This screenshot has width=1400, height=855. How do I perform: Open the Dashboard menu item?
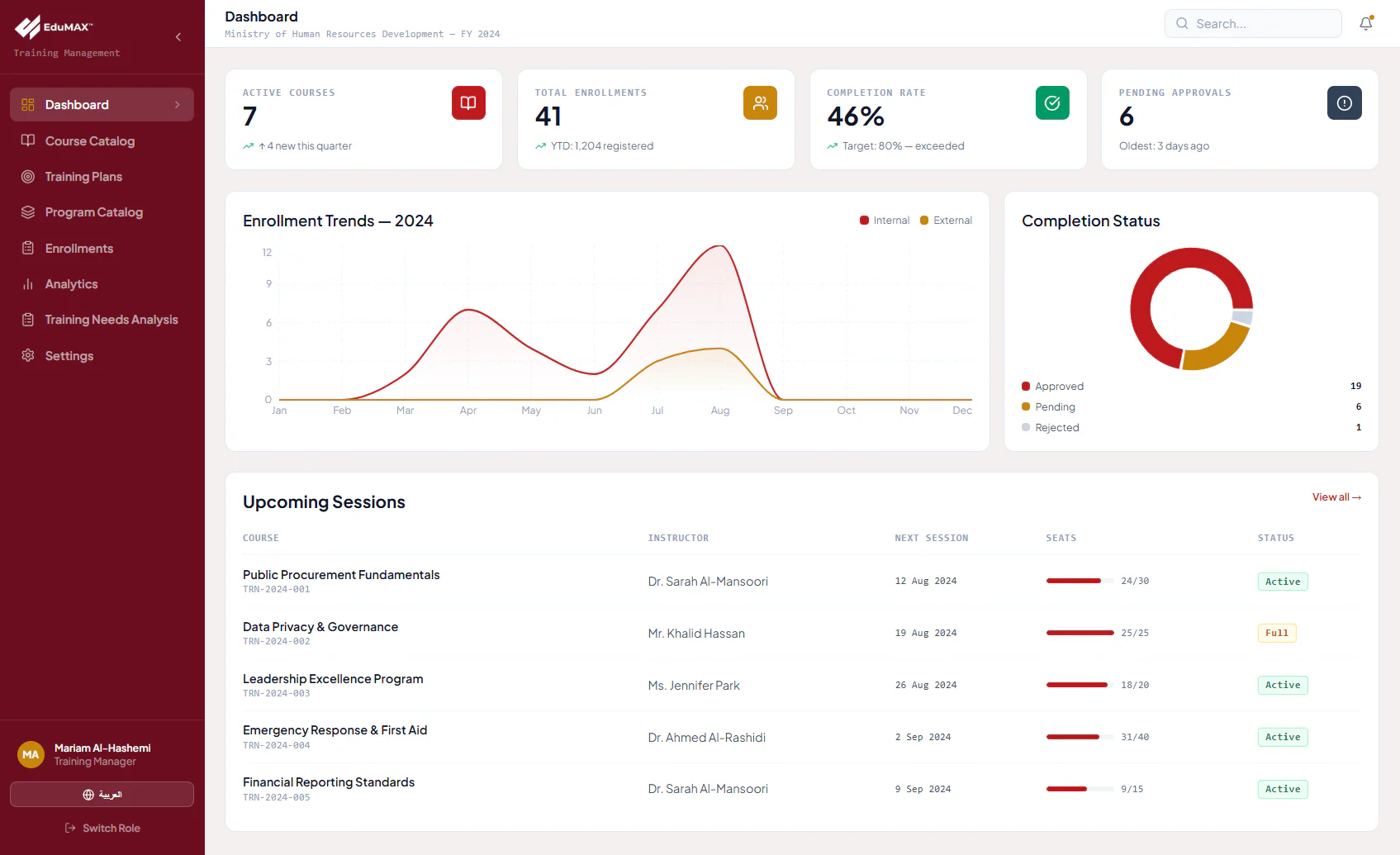(x=102, y=105)
